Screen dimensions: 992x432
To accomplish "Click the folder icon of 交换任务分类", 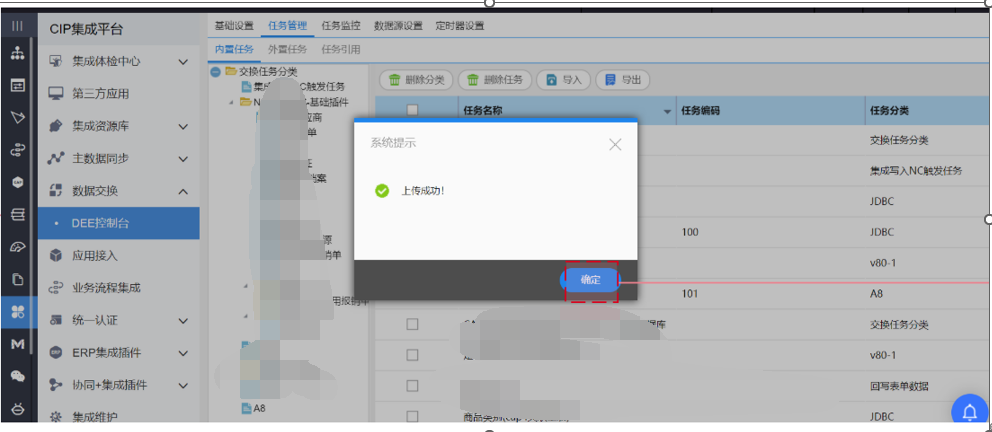I will (x=230, y=71).
